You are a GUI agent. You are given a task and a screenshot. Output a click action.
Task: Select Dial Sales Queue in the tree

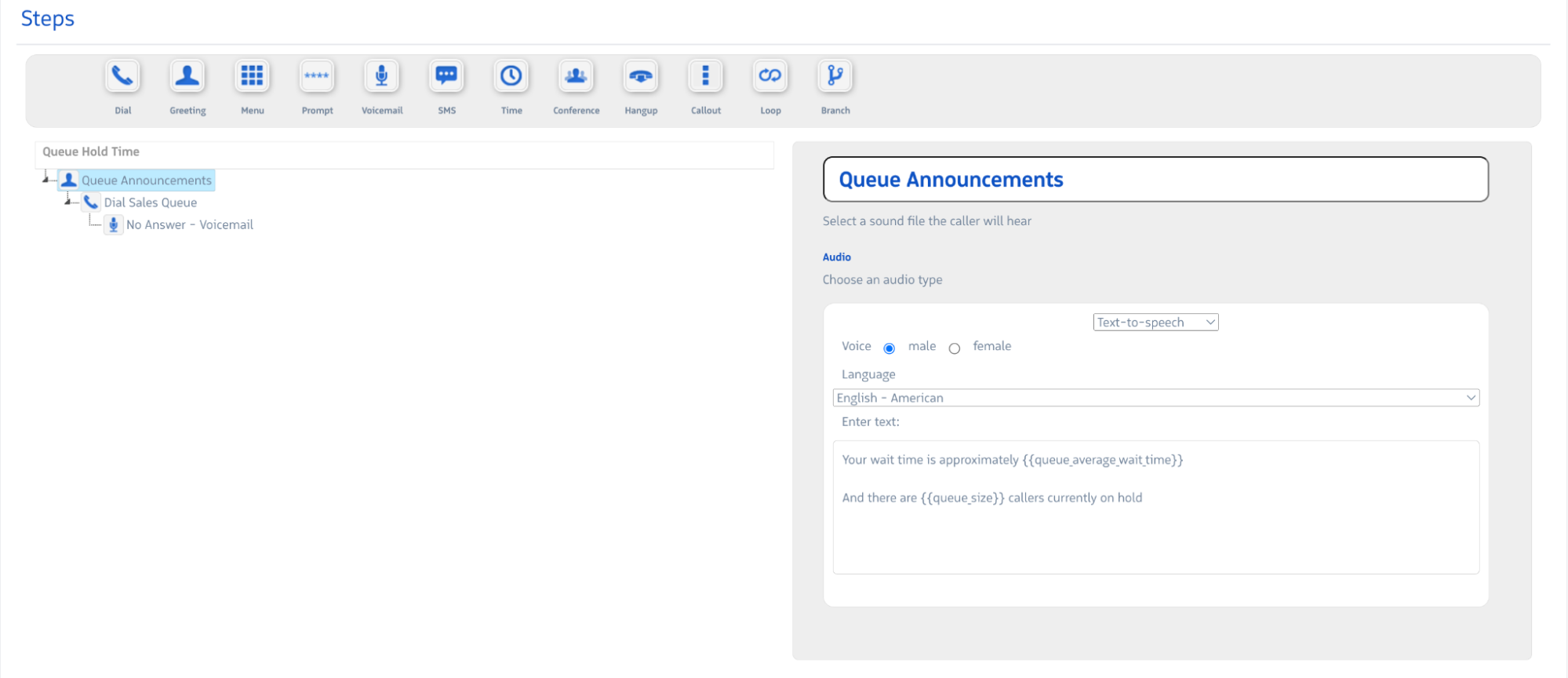click(150, 202)
